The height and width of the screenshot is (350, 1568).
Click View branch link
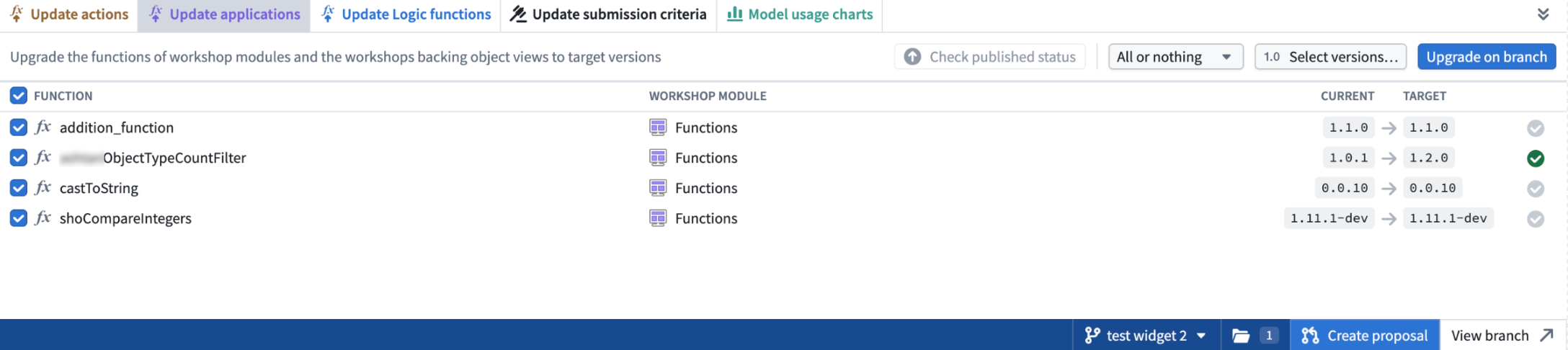tap(1503, 335)
